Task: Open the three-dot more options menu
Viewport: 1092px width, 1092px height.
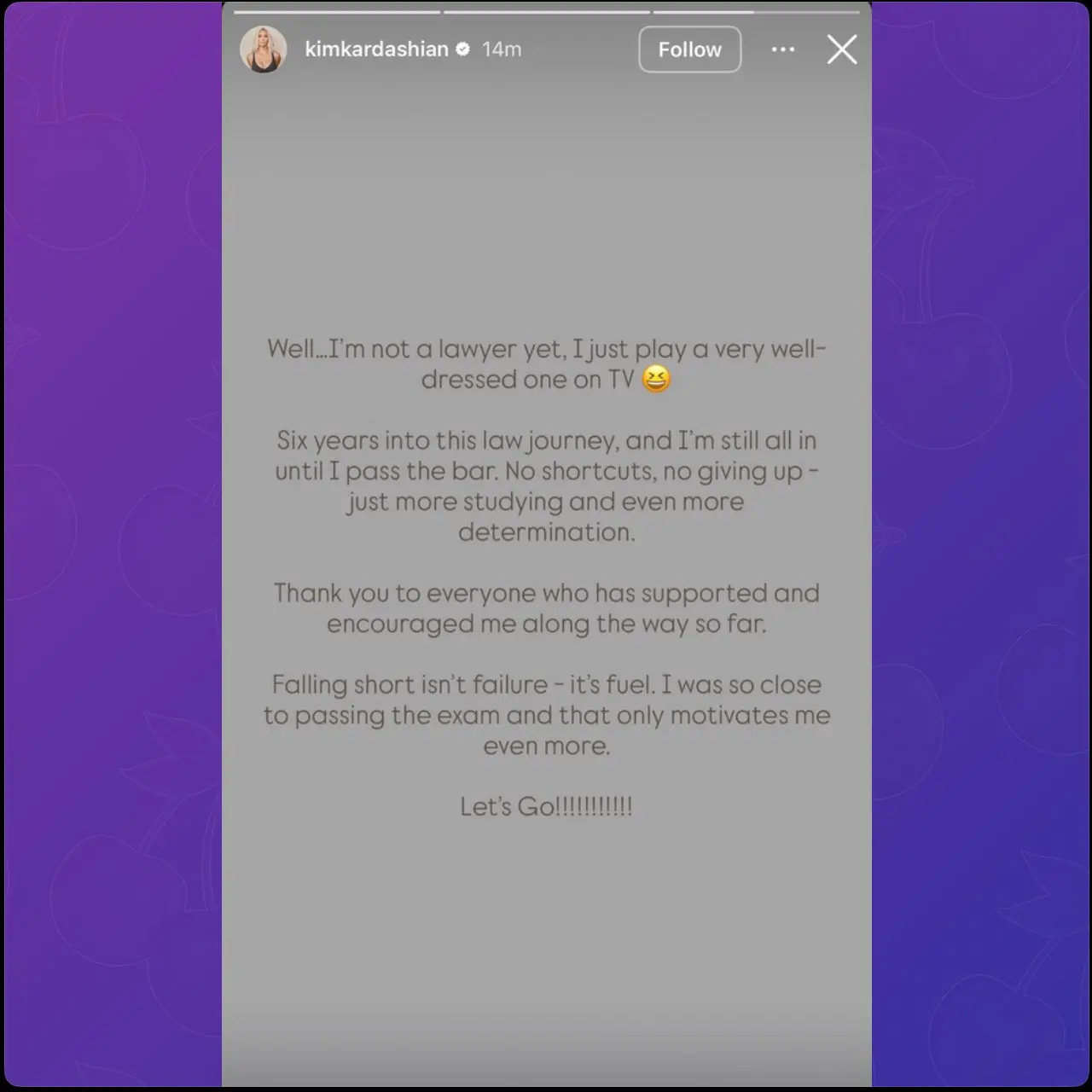Action: (x=783, y=49)
